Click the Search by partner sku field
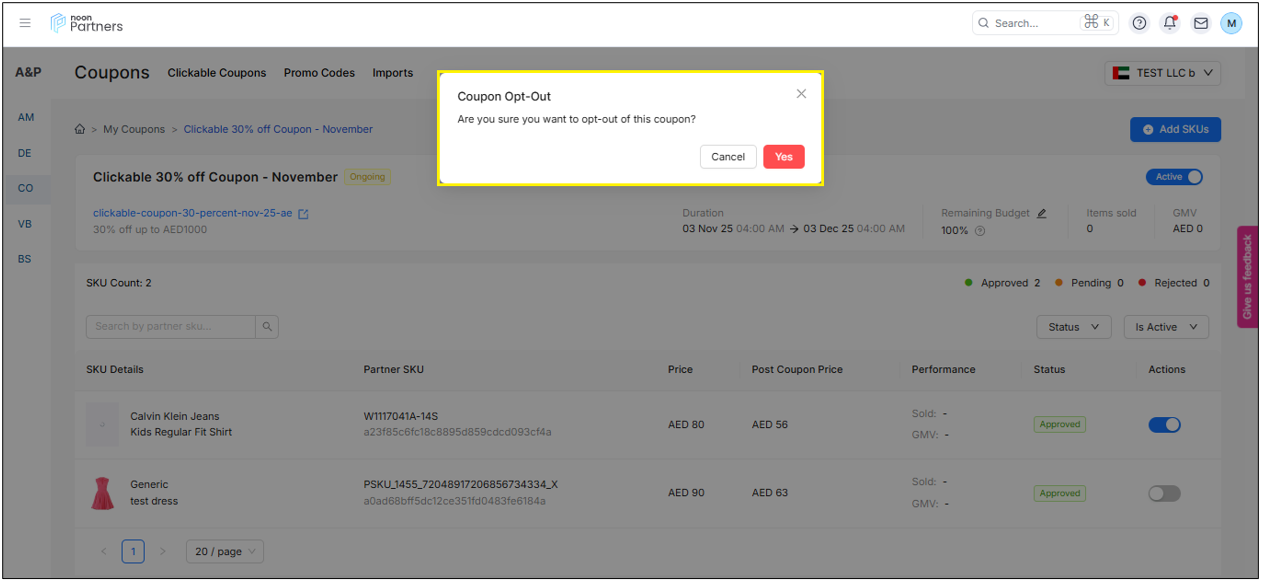This screenshot has width=1262, height=582. 170,326
